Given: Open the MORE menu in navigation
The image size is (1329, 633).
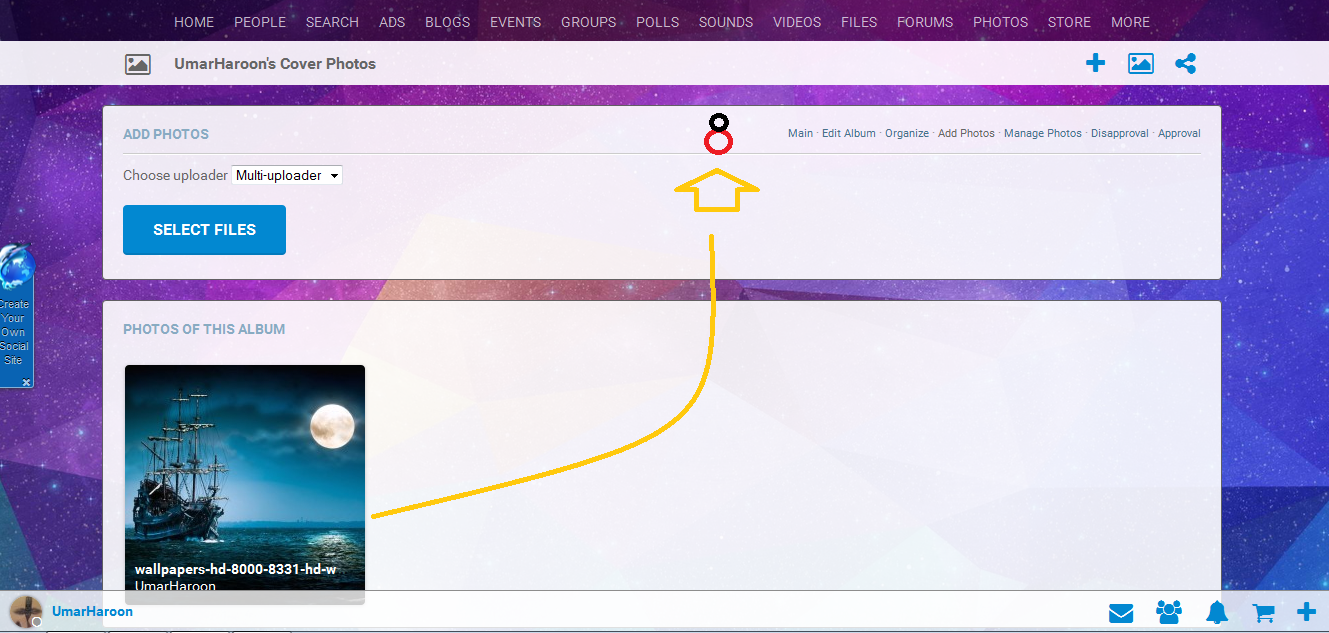Looking at the screenshot, I should pos(1130,22).
